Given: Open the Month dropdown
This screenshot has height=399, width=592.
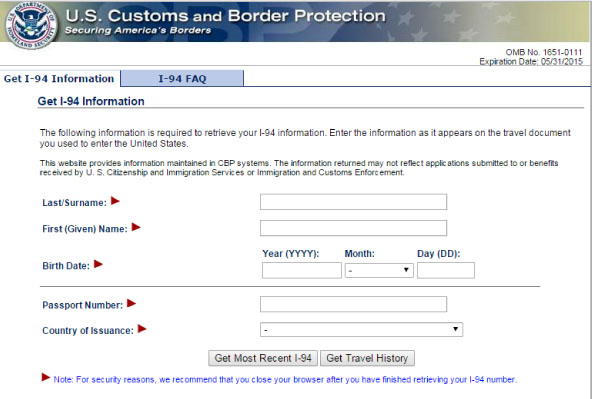Looking at the screenshot, I should 379,270.
